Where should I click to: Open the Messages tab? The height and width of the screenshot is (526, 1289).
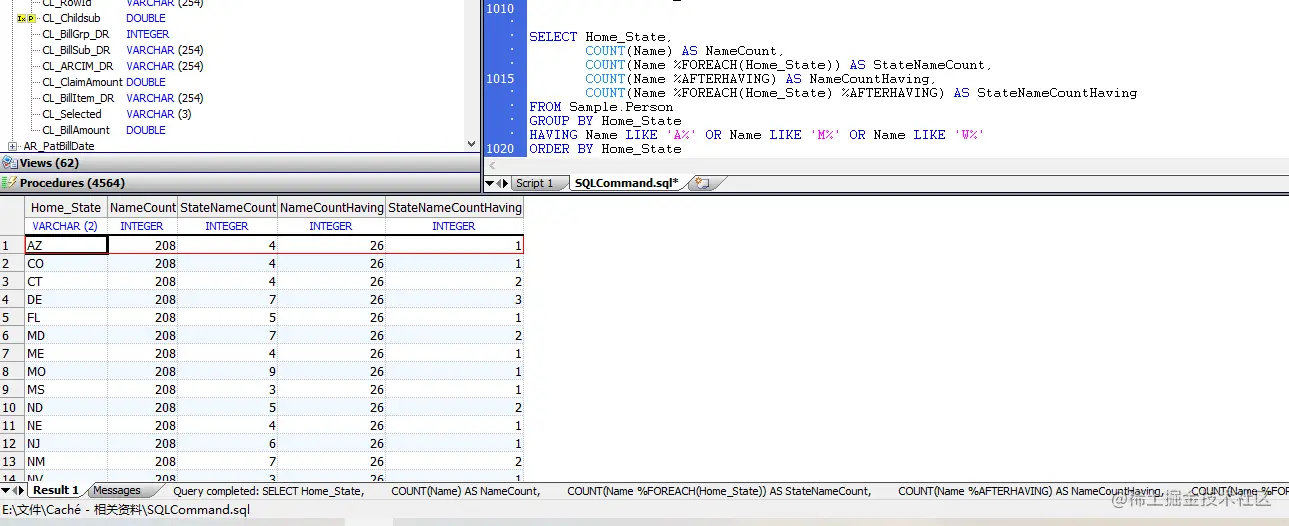[x=117, y=490]
